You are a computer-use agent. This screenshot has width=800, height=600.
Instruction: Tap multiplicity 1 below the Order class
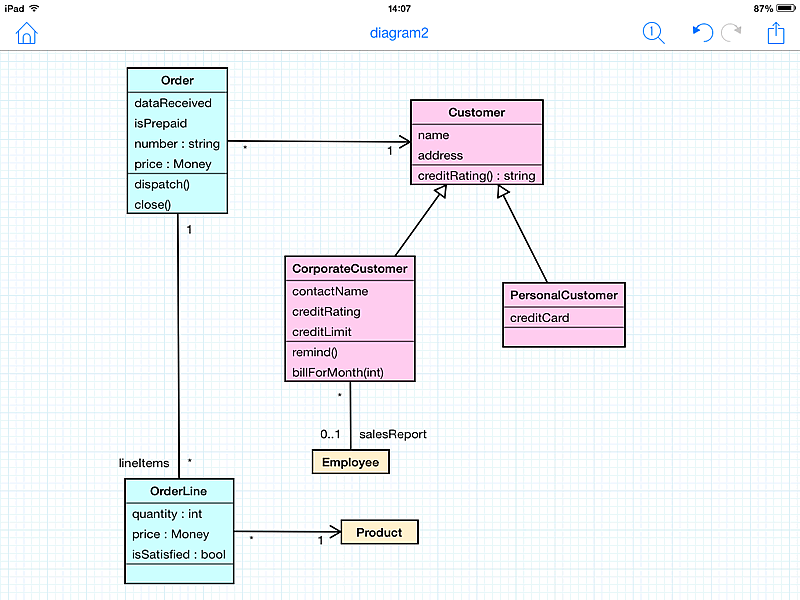coord(189,230)
